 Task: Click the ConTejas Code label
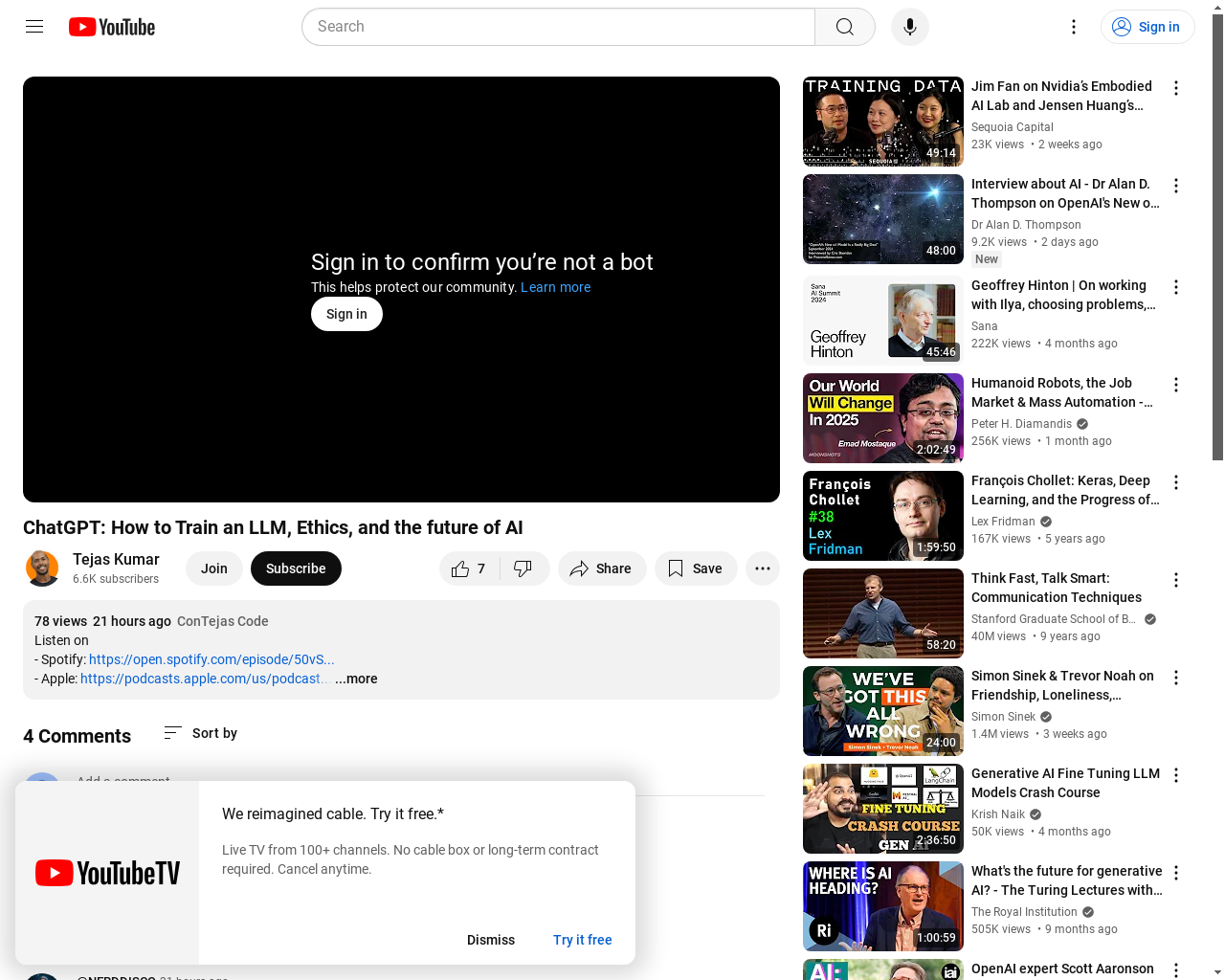[x=223, y=621]
